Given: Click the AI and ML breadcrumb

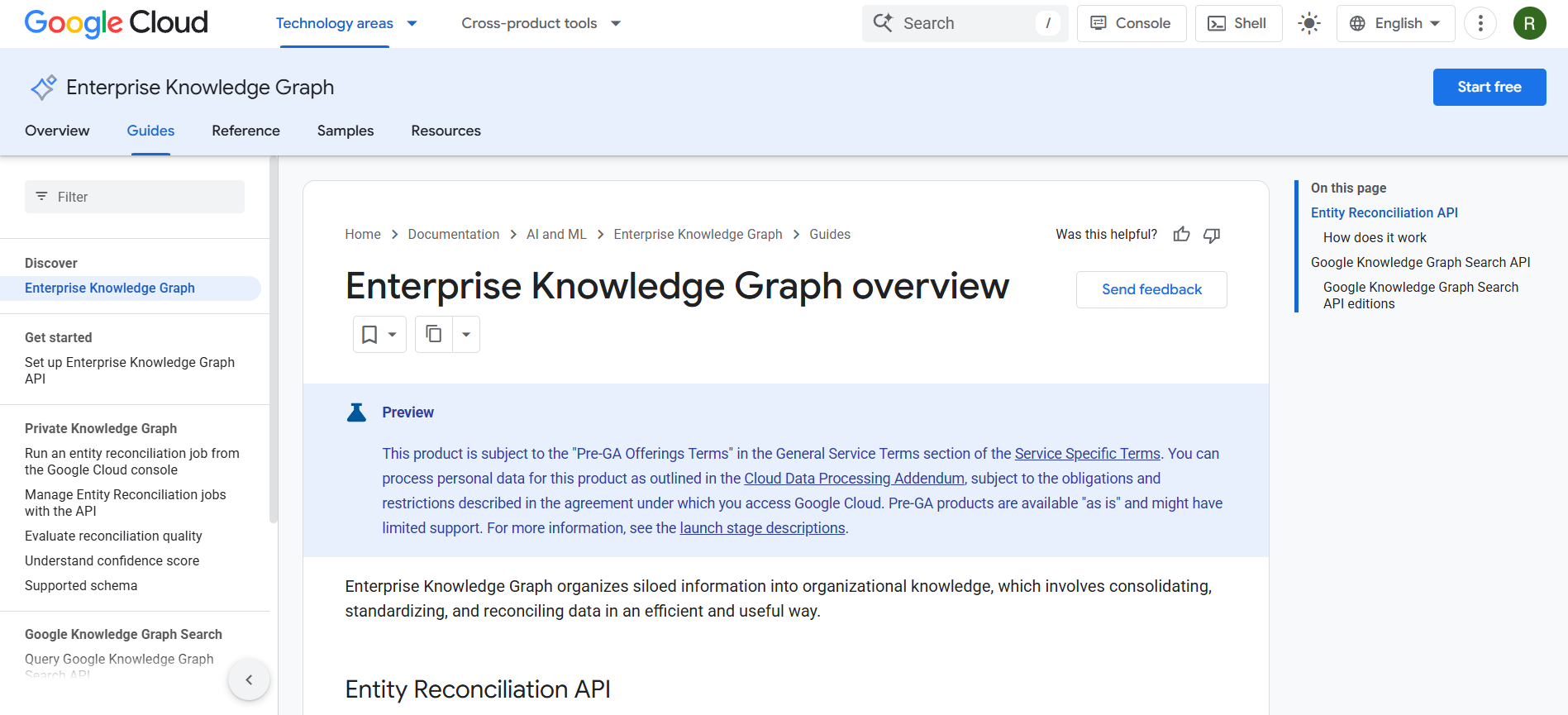Looking at the screenshot, I should (556, 235).
